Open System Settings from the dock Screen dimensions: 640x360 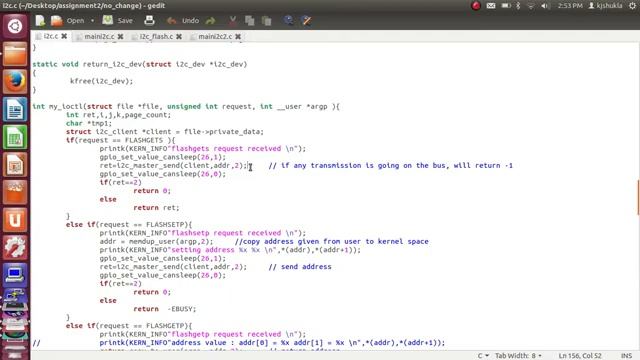(15, 247)
